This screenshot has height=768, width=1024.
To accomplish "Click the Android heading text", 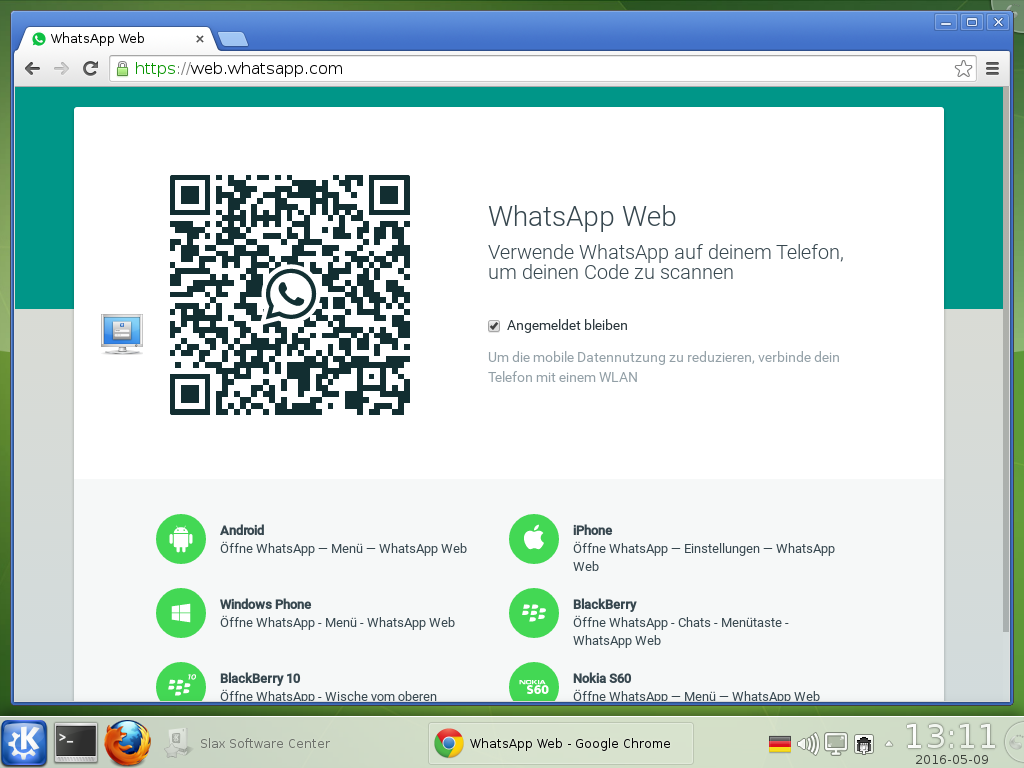I will click(x=242, y=530).
